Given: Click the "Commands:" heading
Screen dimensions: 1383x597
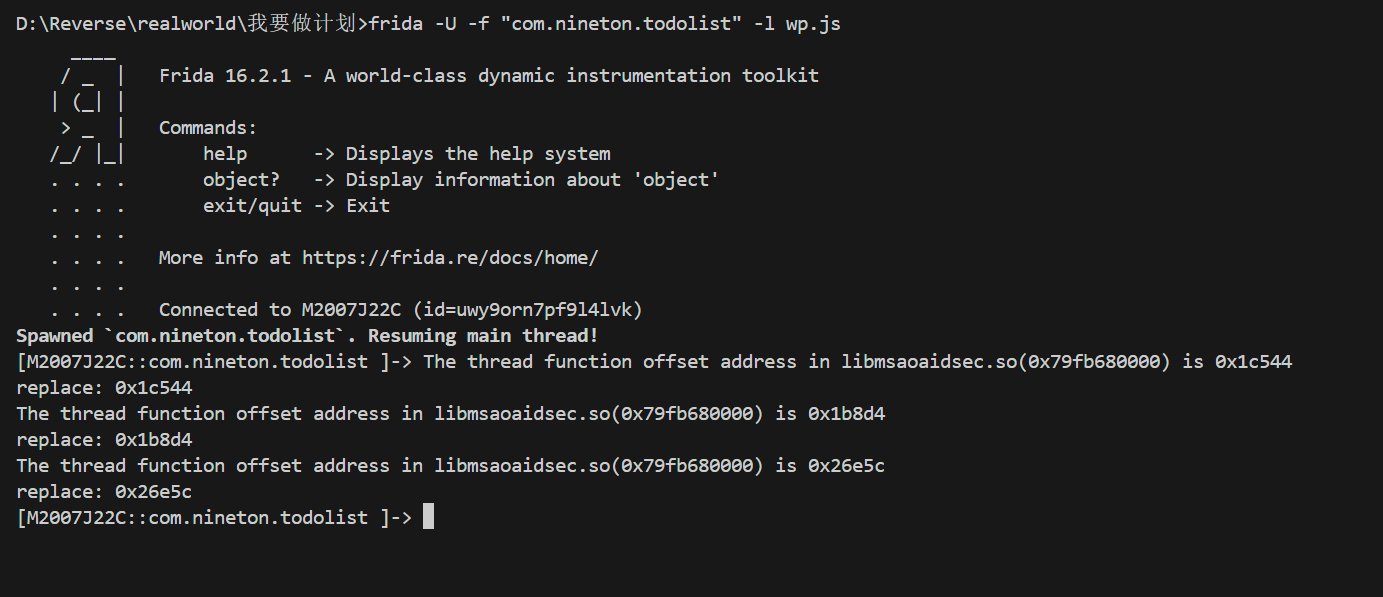Looking at the screenshot, I should coord(208,128).
